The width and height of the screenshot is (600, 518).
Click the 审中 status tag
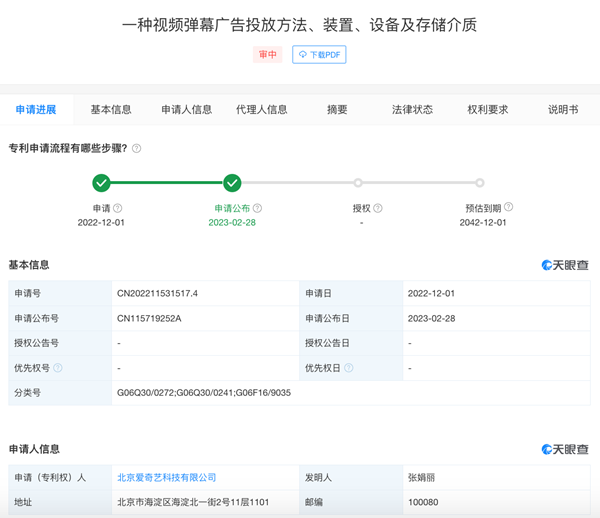point(267,54)
